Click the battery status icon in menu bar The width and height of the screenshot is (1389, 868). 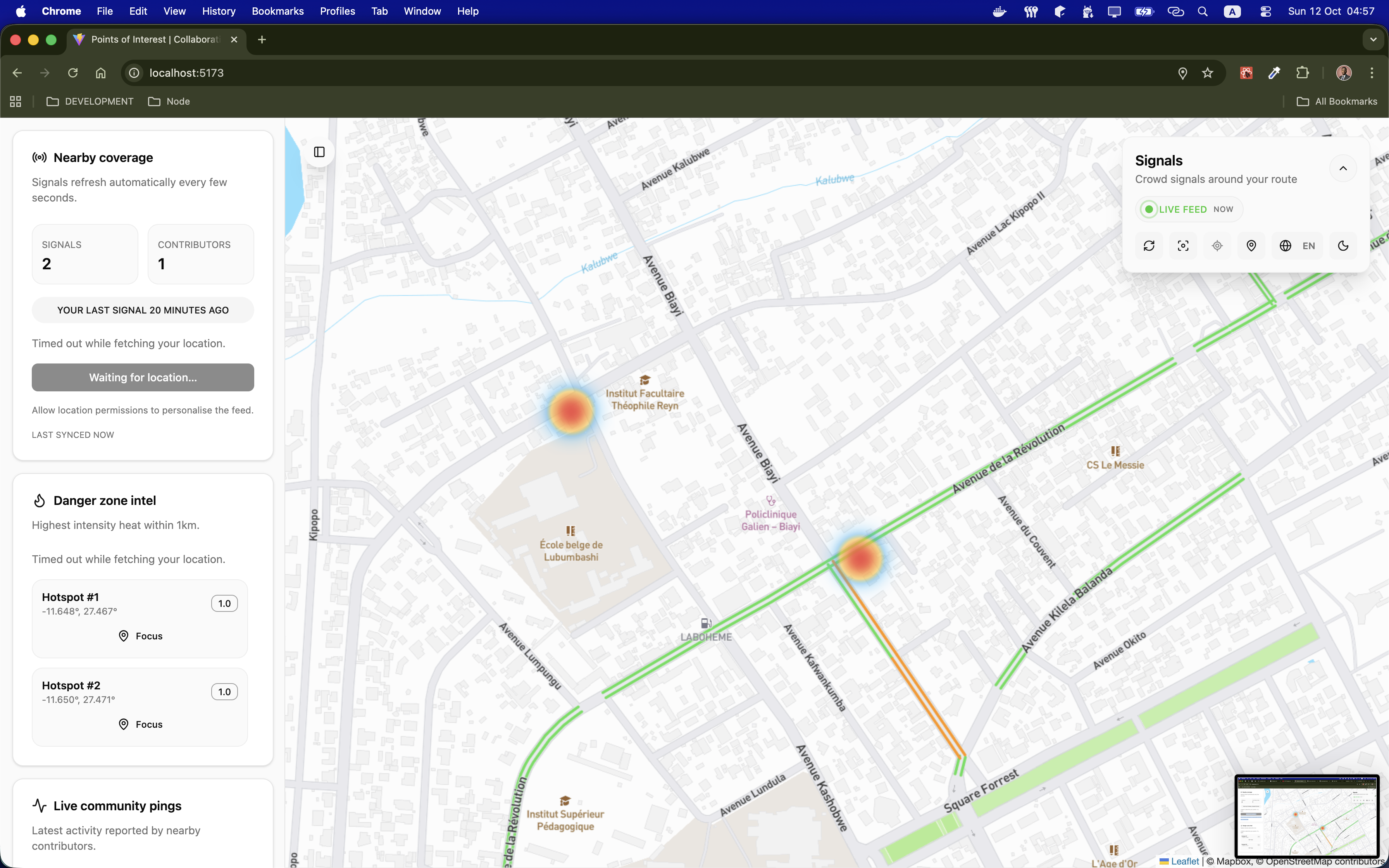click(x=1144, y=11)
